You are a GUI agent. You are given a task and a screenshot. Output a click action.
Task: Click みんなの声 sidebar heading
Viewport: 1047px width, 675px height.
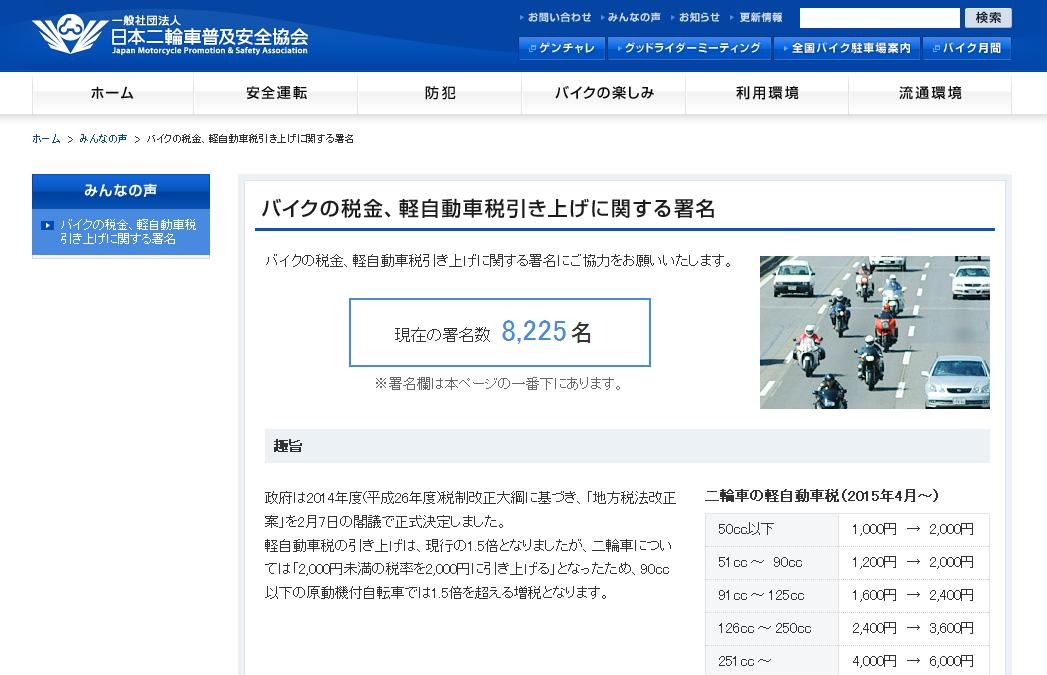pos(121,191)
